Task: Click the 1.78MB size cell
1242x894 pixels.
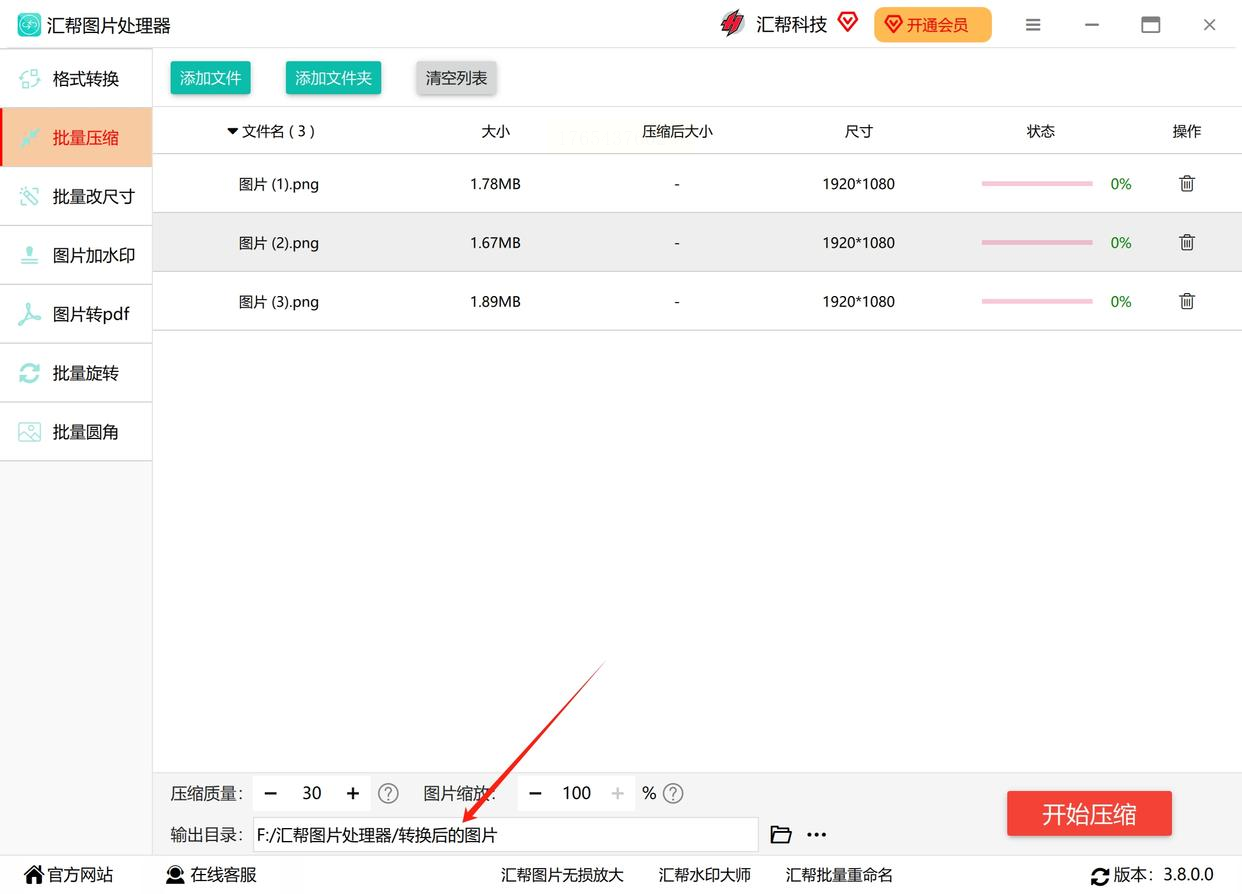Action: coord(495,184)
